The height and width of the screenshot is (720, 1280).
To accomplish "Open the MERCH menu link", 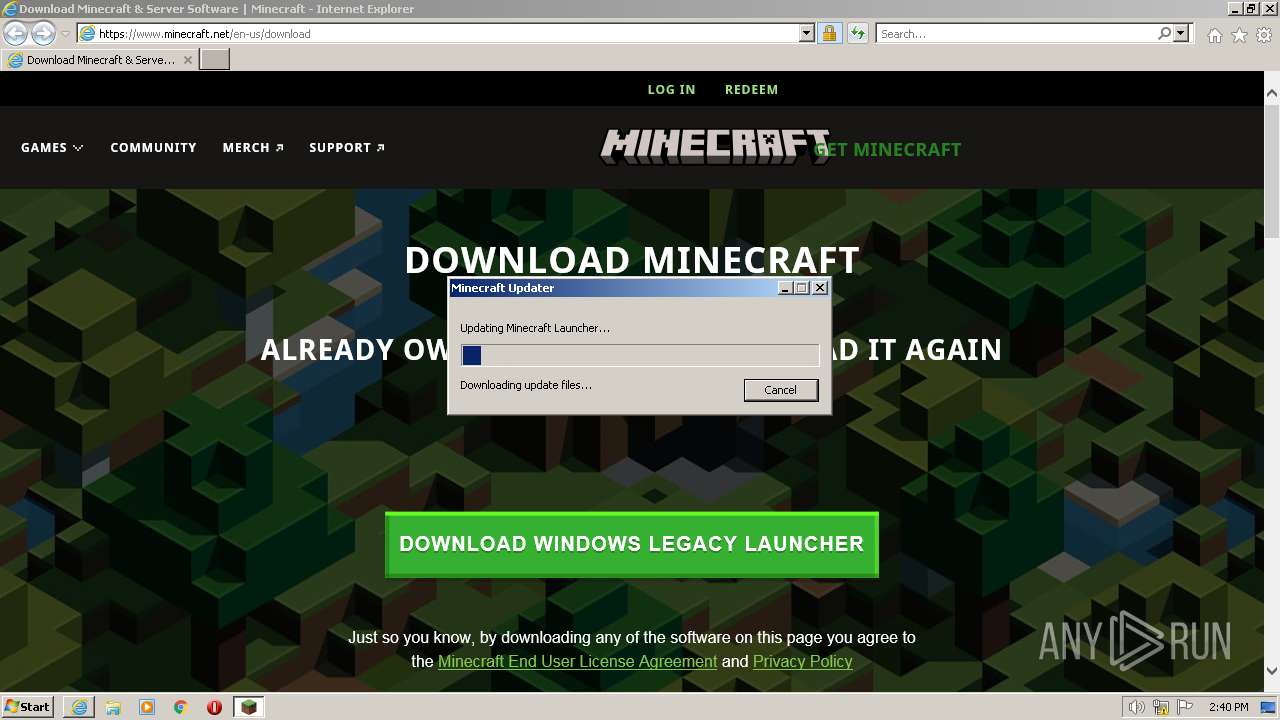I will (253, 147).
